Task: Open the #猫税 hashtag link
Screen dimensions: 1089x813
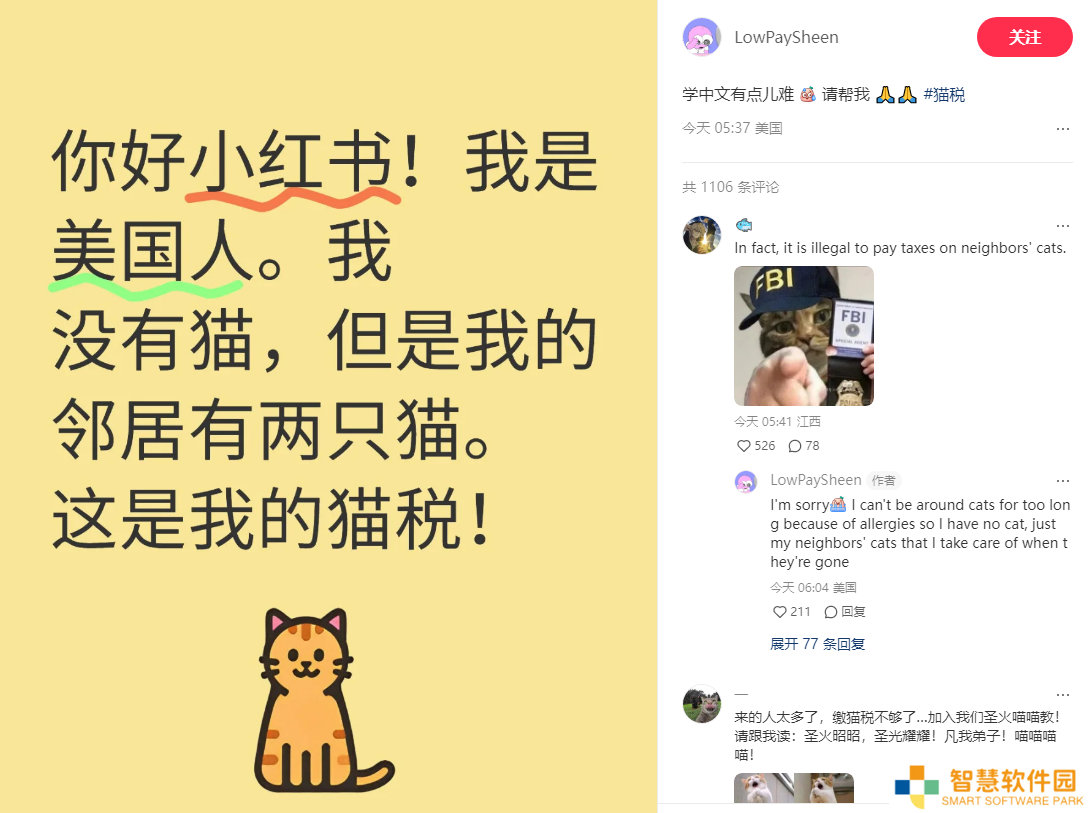Action: tap(944, 94)
